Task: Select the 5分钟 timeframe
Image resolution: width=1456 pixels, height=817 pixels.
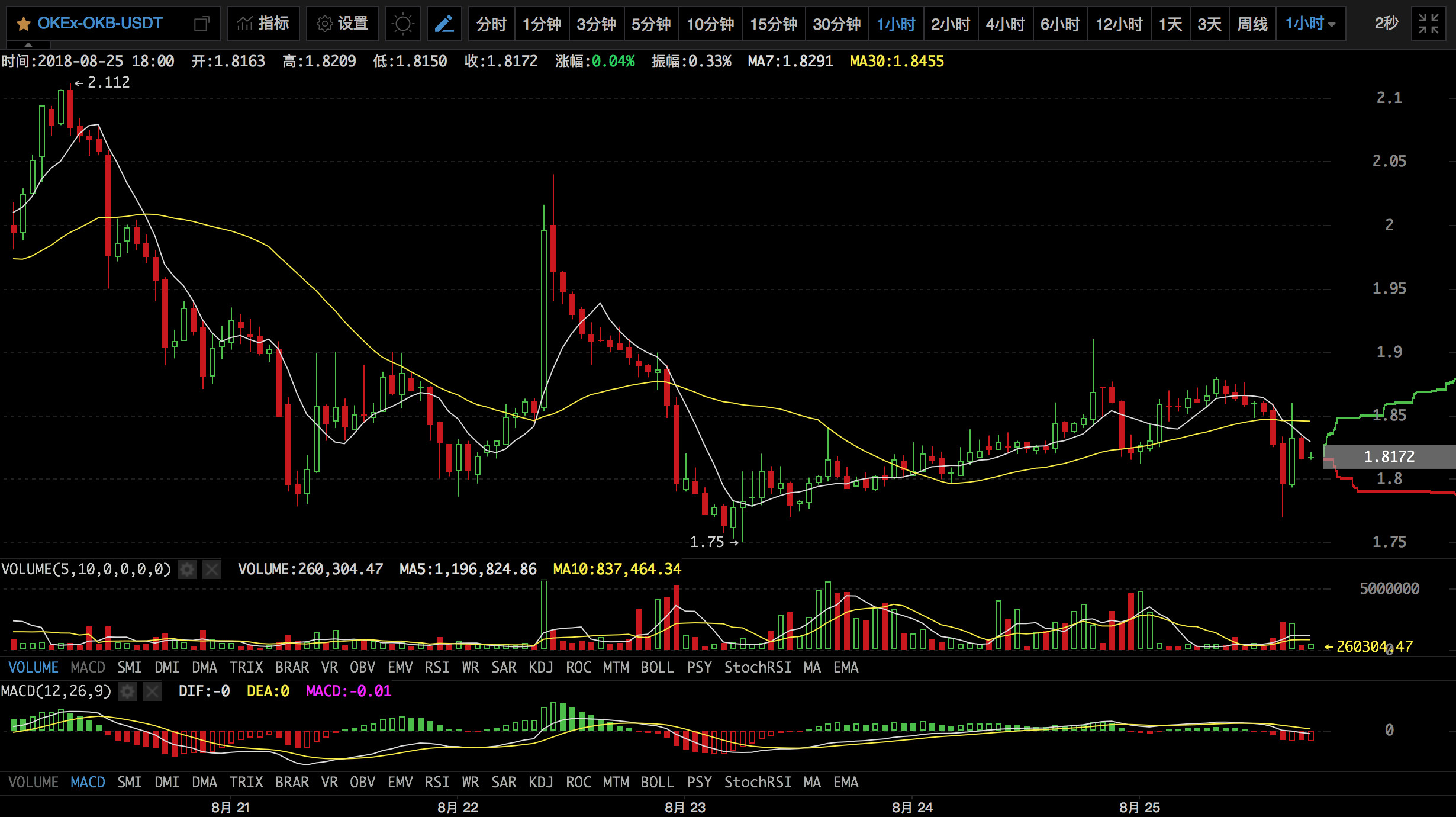Action: (651, 24)
